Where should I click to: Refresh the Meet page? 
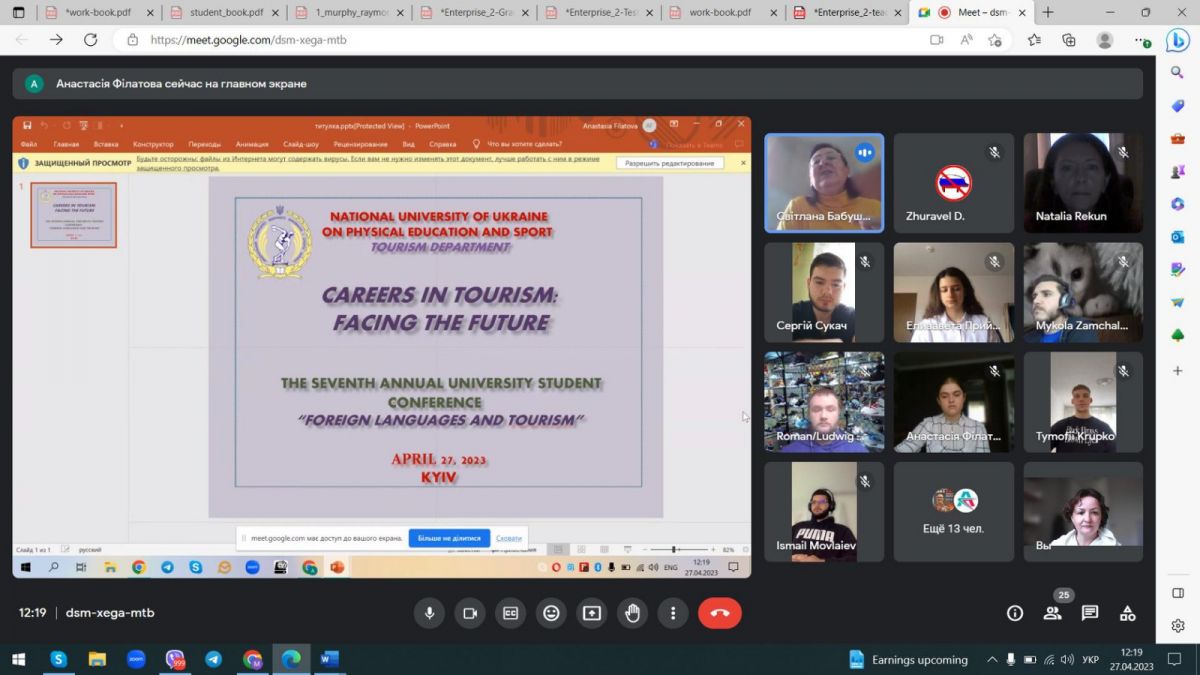coord(90,40)
